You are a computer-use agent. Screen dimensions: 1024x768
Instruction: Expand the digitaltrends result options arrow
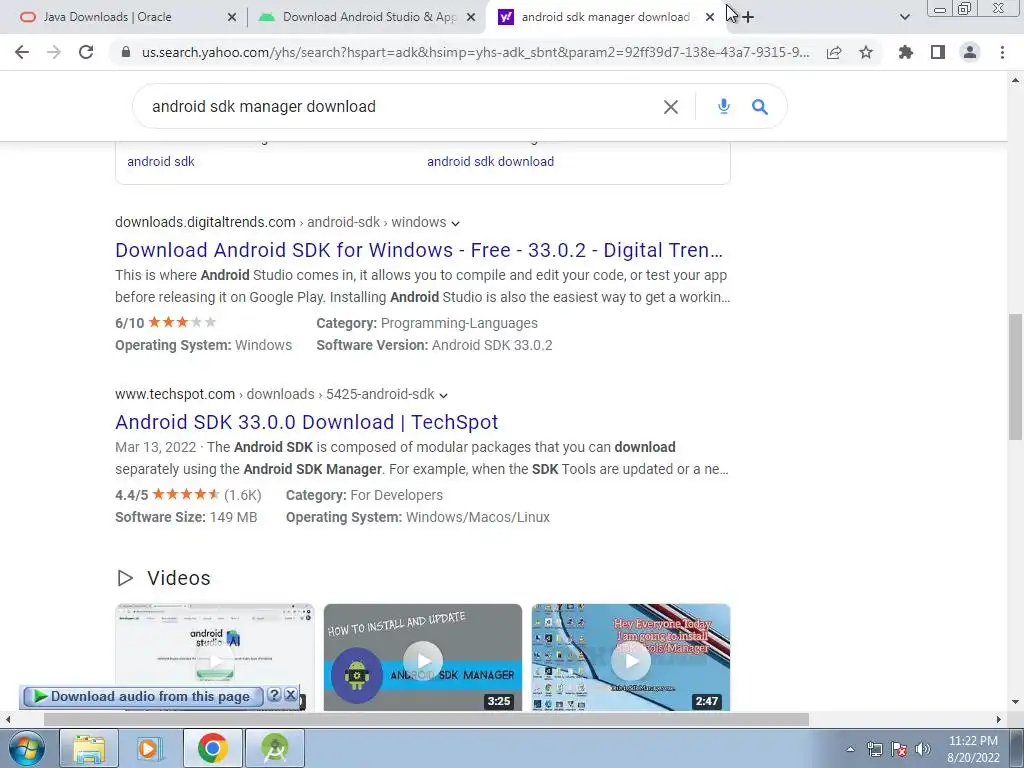(455, 223)
